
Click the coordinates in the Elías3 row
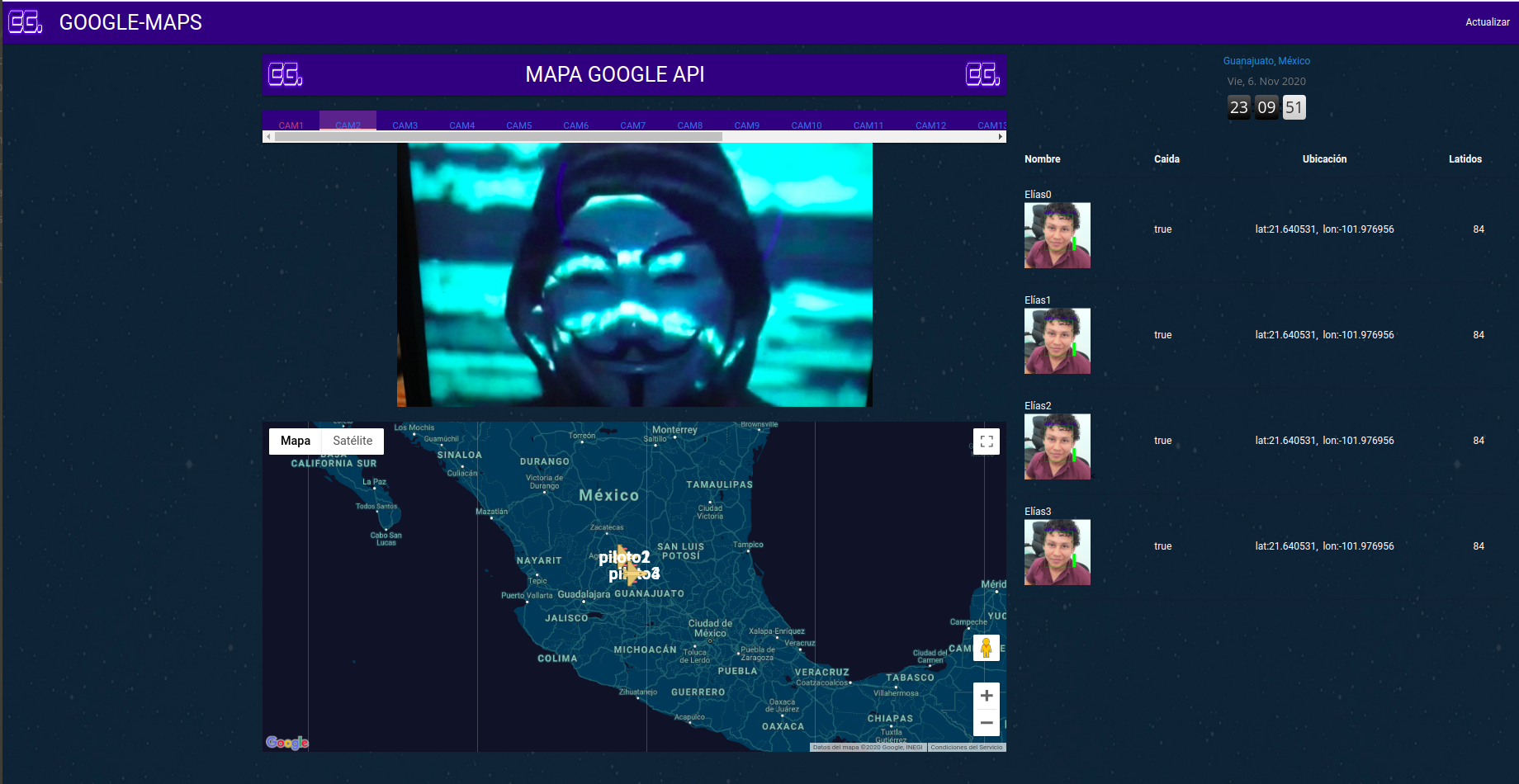1324,546
